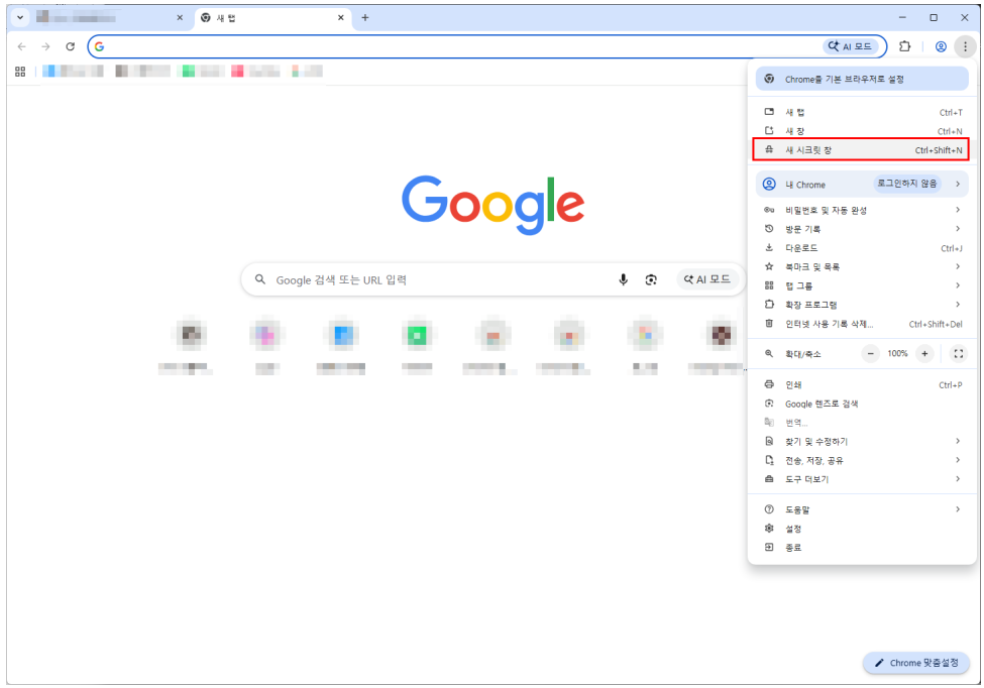Start voice search with microphone icon

click(623, 280)
